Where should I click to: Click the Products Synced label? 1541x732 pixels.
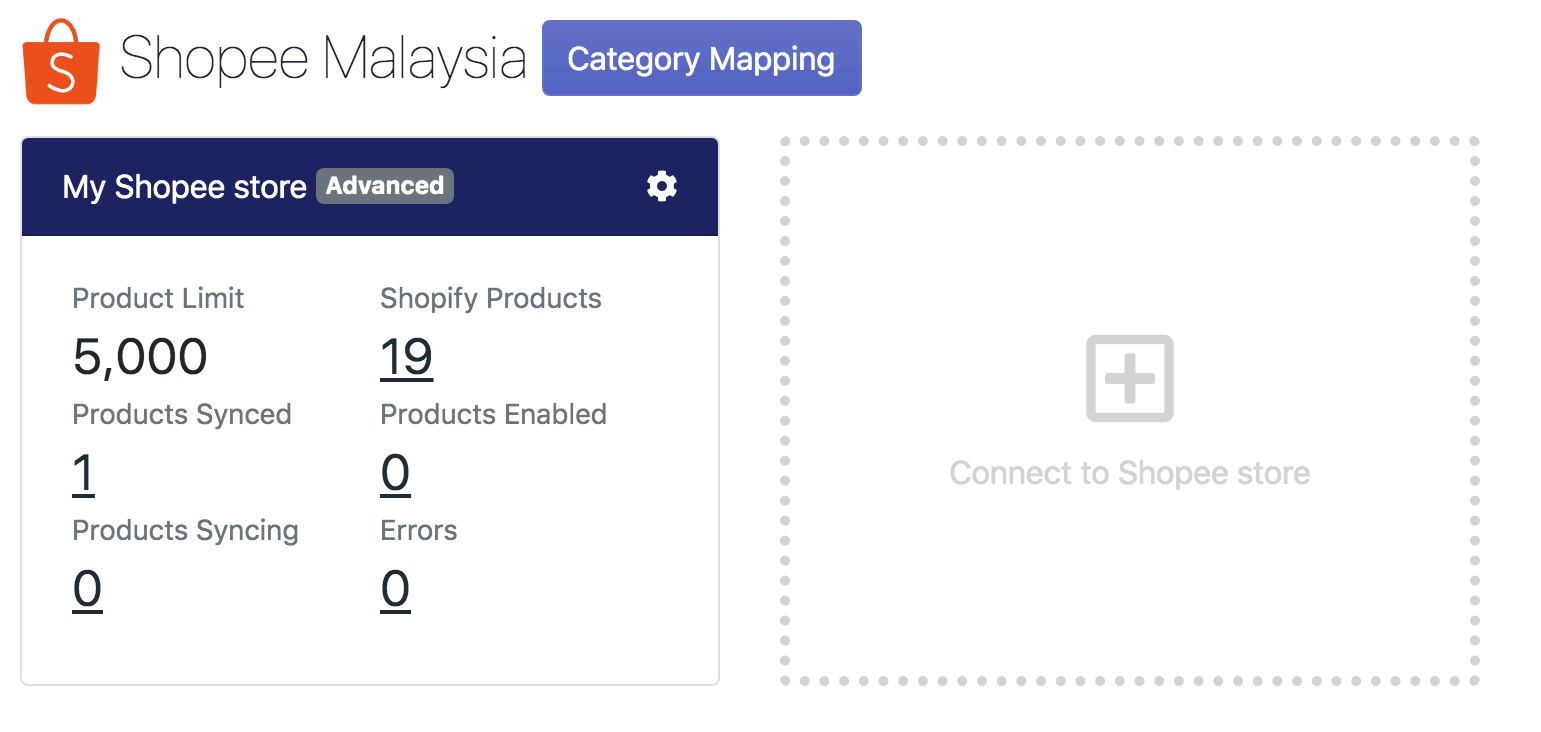182,414
